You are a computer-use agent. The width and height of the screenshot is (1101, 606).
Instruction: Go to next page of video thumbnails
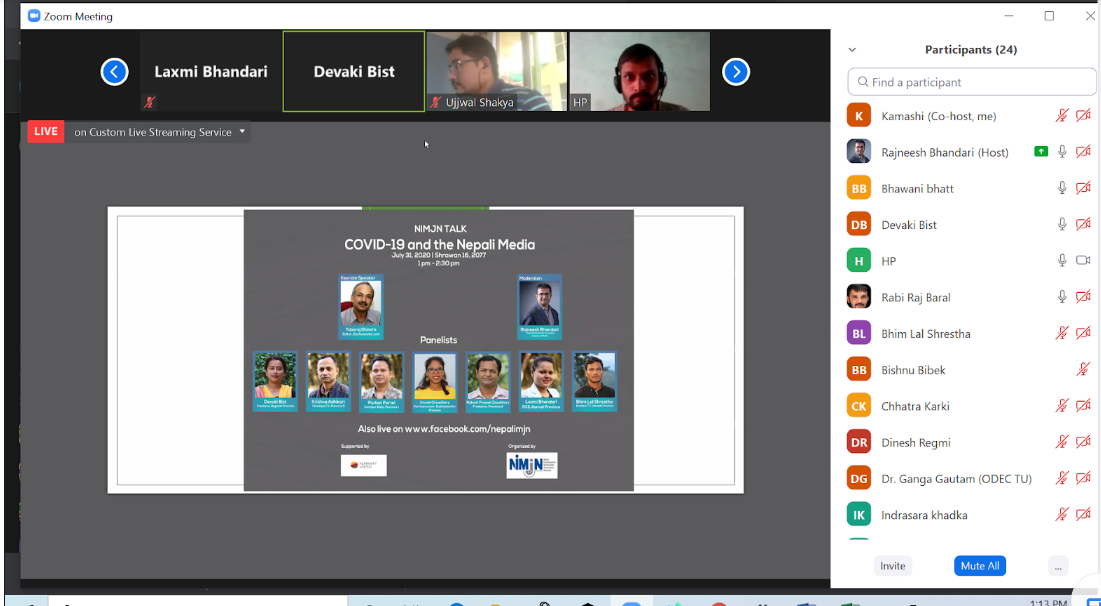pyautogui.click(x=736, y=72)
